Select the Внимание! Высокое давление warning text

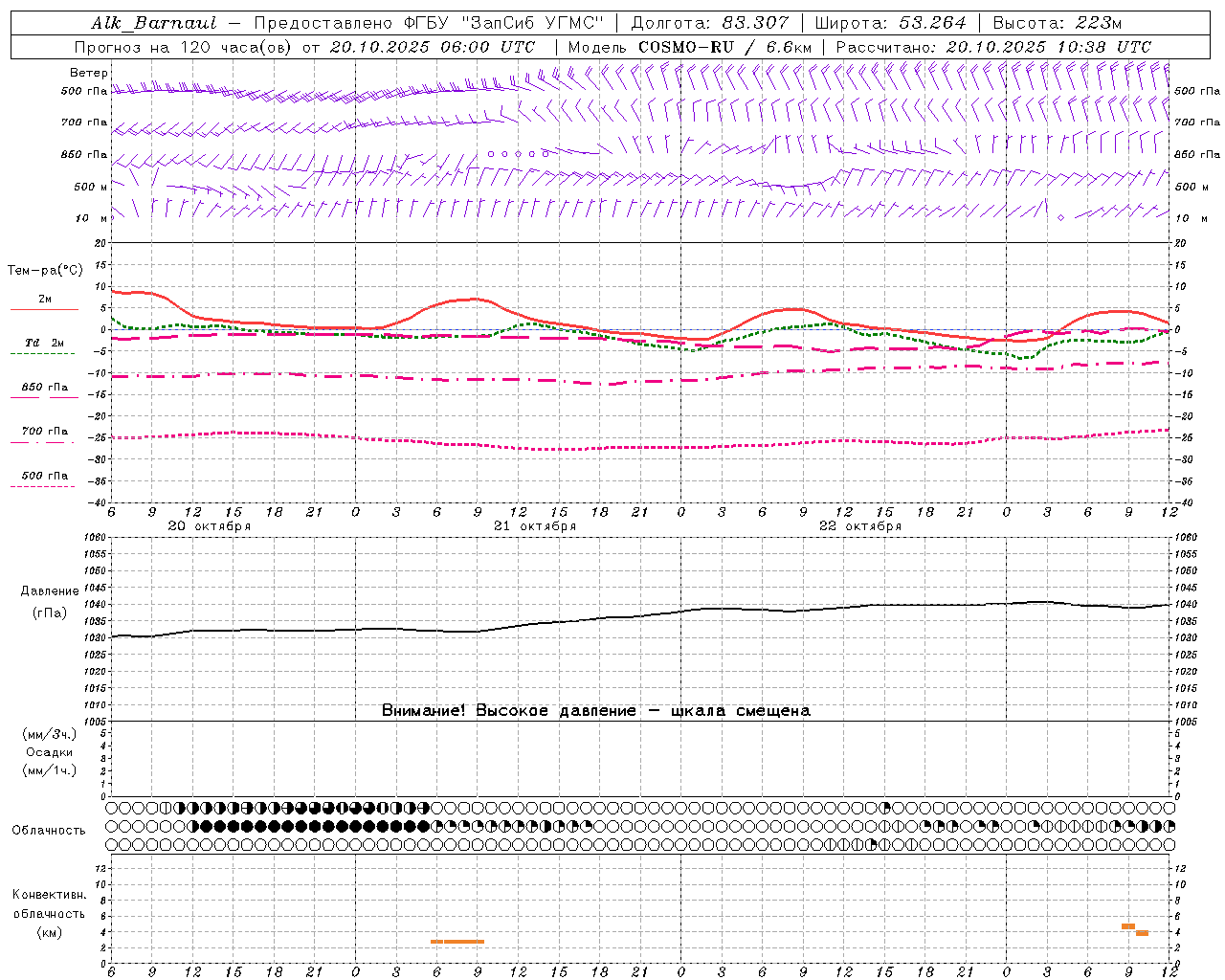pos(596,711)
